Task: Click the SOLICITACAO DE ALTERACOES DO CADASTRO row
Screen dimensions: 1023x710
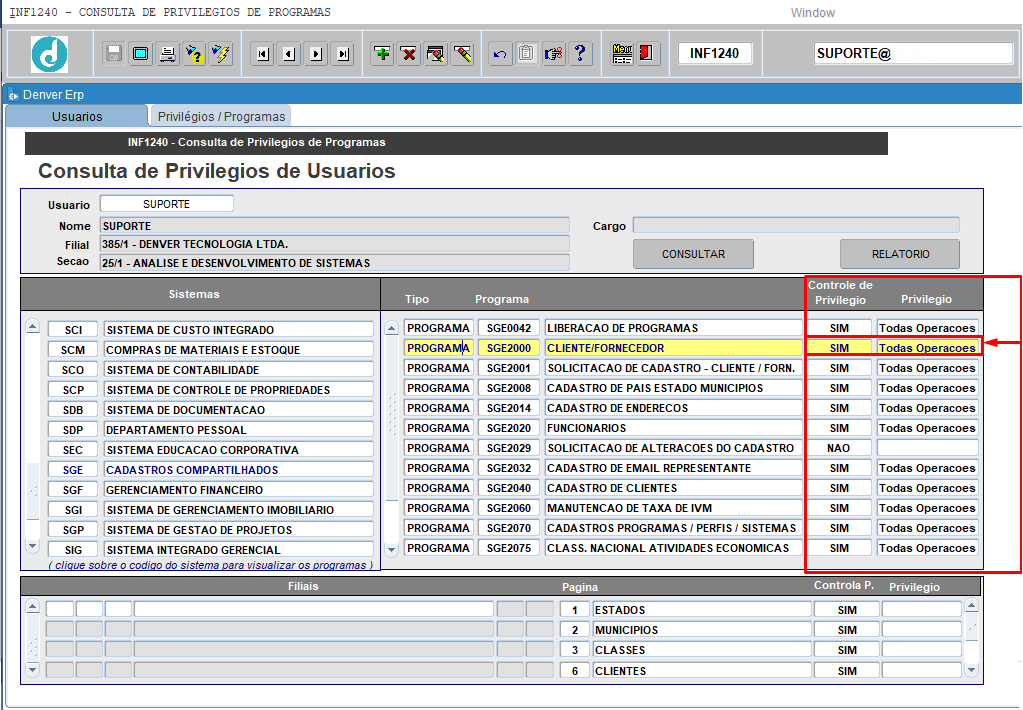Action: 674,448
